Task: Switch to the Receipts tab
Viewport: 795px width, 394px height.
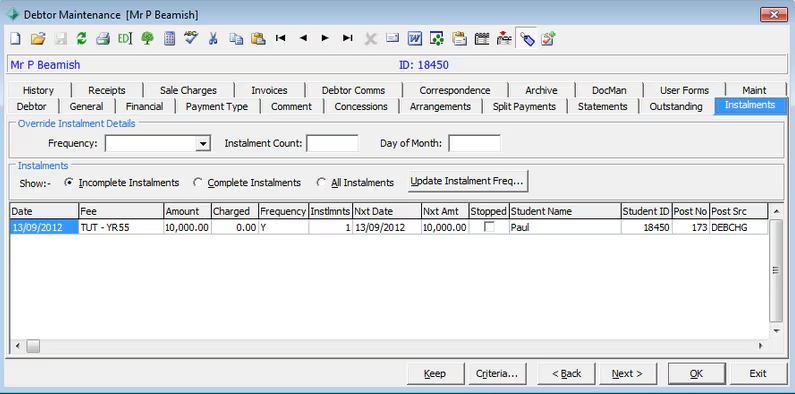Action: coord(106,90)
